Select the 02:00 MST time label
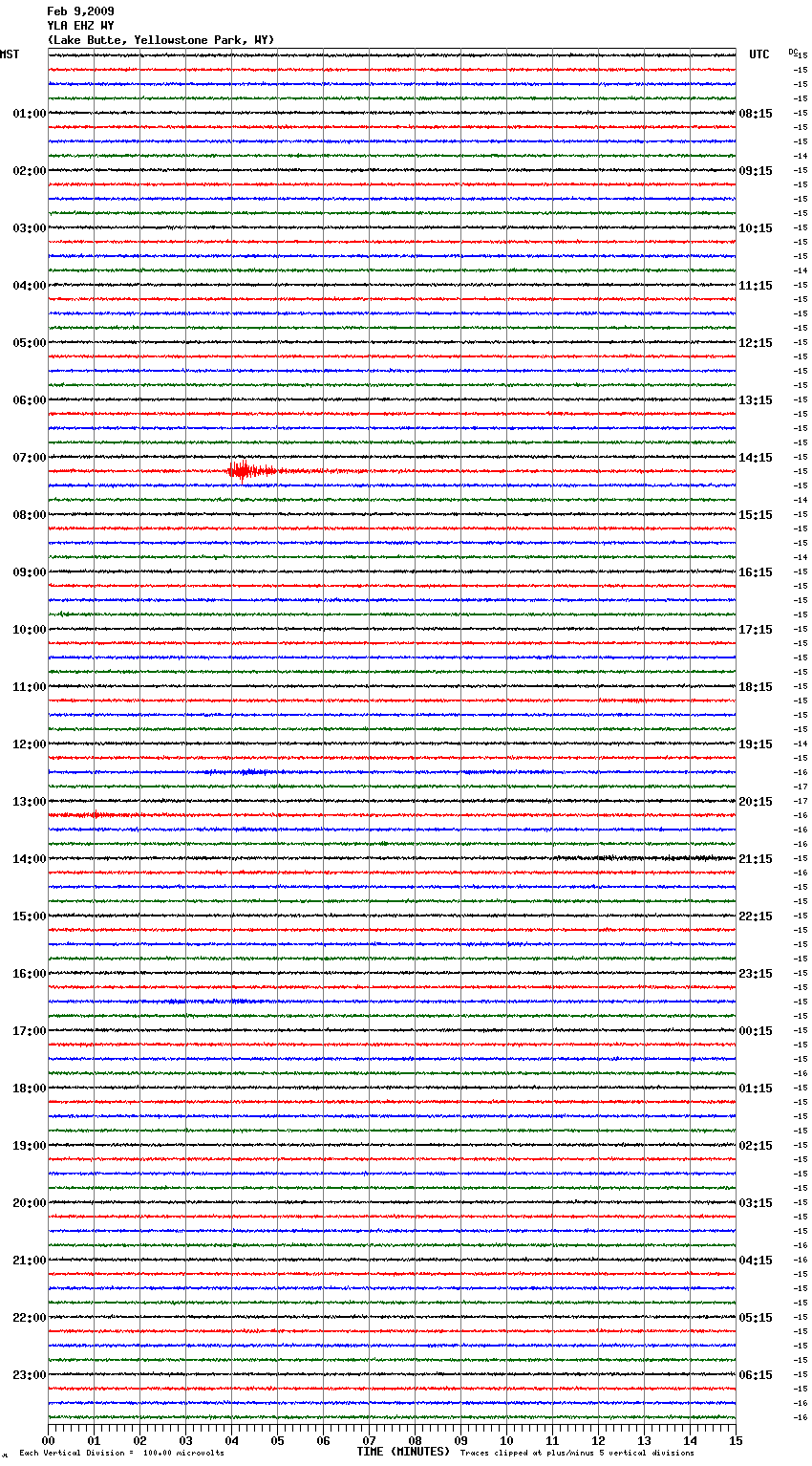Screen dimensions: 812x1466 [x=30, y=171]
